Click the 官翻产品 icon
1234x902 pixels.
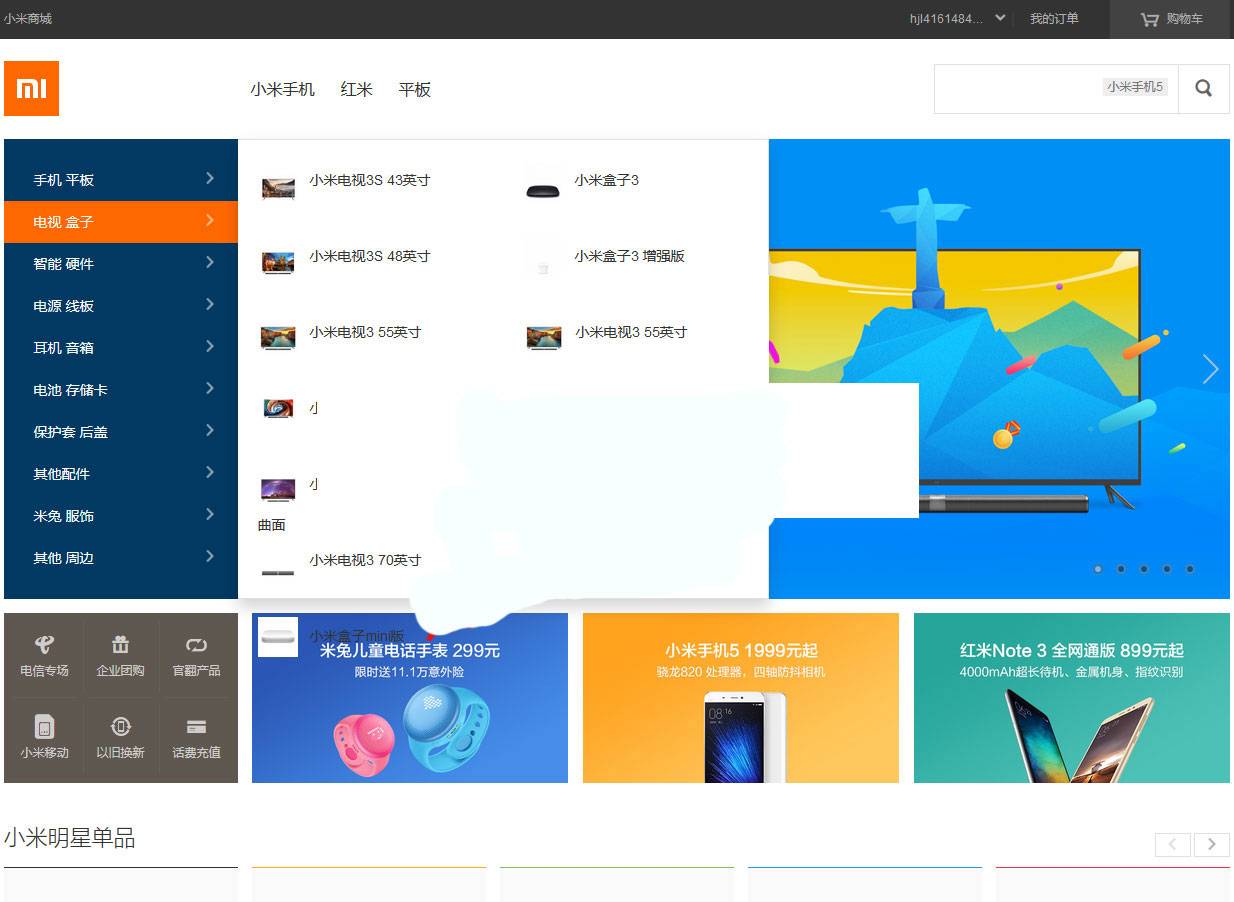[x=196, y=654]
